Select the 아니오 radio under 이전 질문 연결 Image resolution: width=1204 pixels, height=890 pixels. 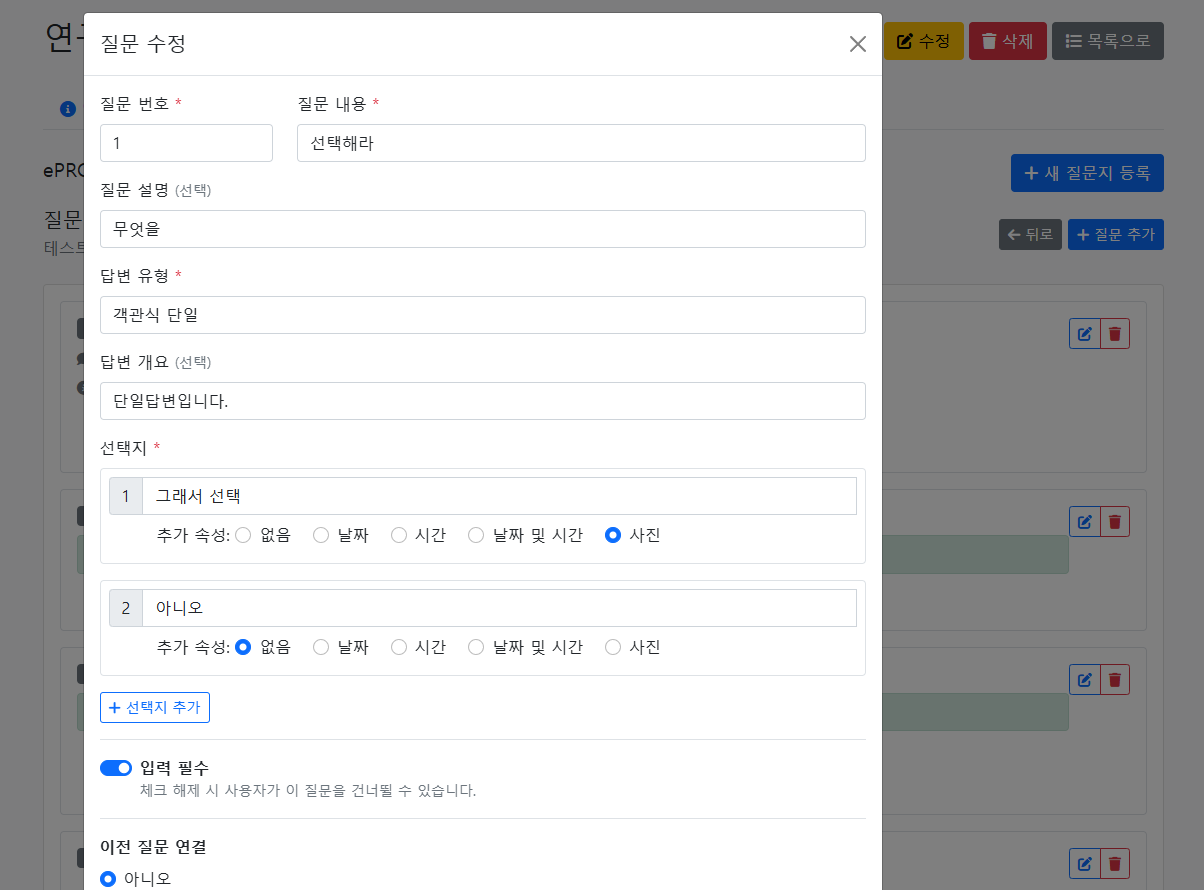[108, 879]
